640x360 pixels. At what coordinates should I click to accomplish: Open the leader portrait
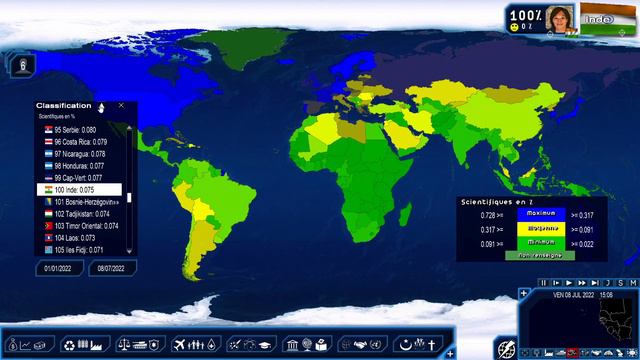(560, 19)
